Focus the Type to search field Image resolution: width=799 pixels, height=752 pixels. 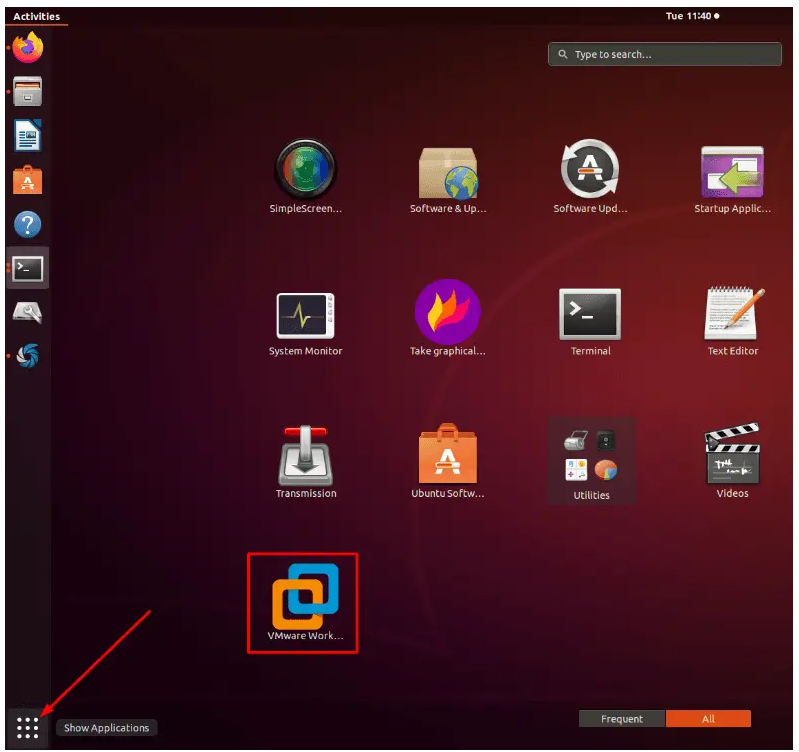click(664, 54)
